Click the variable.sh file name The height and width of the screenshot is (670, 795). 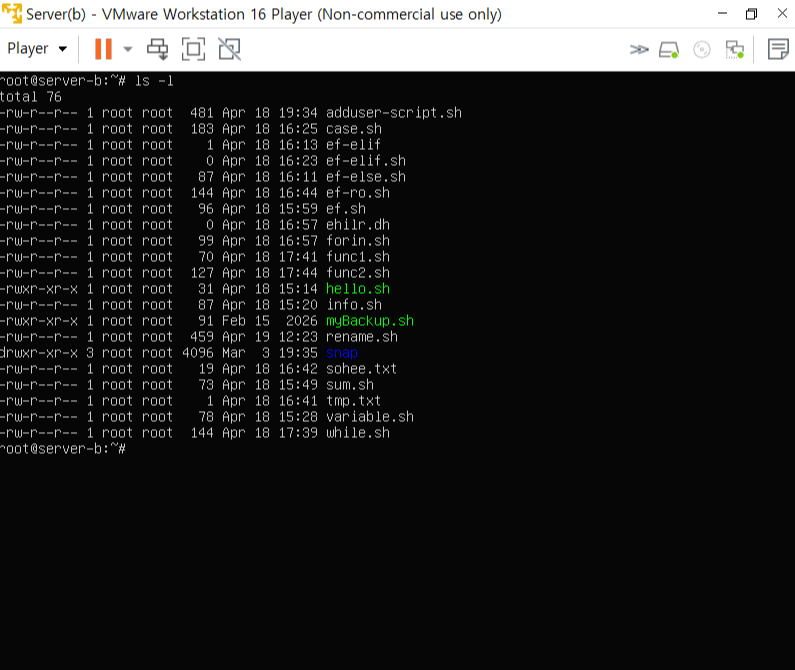click(370, 417)
